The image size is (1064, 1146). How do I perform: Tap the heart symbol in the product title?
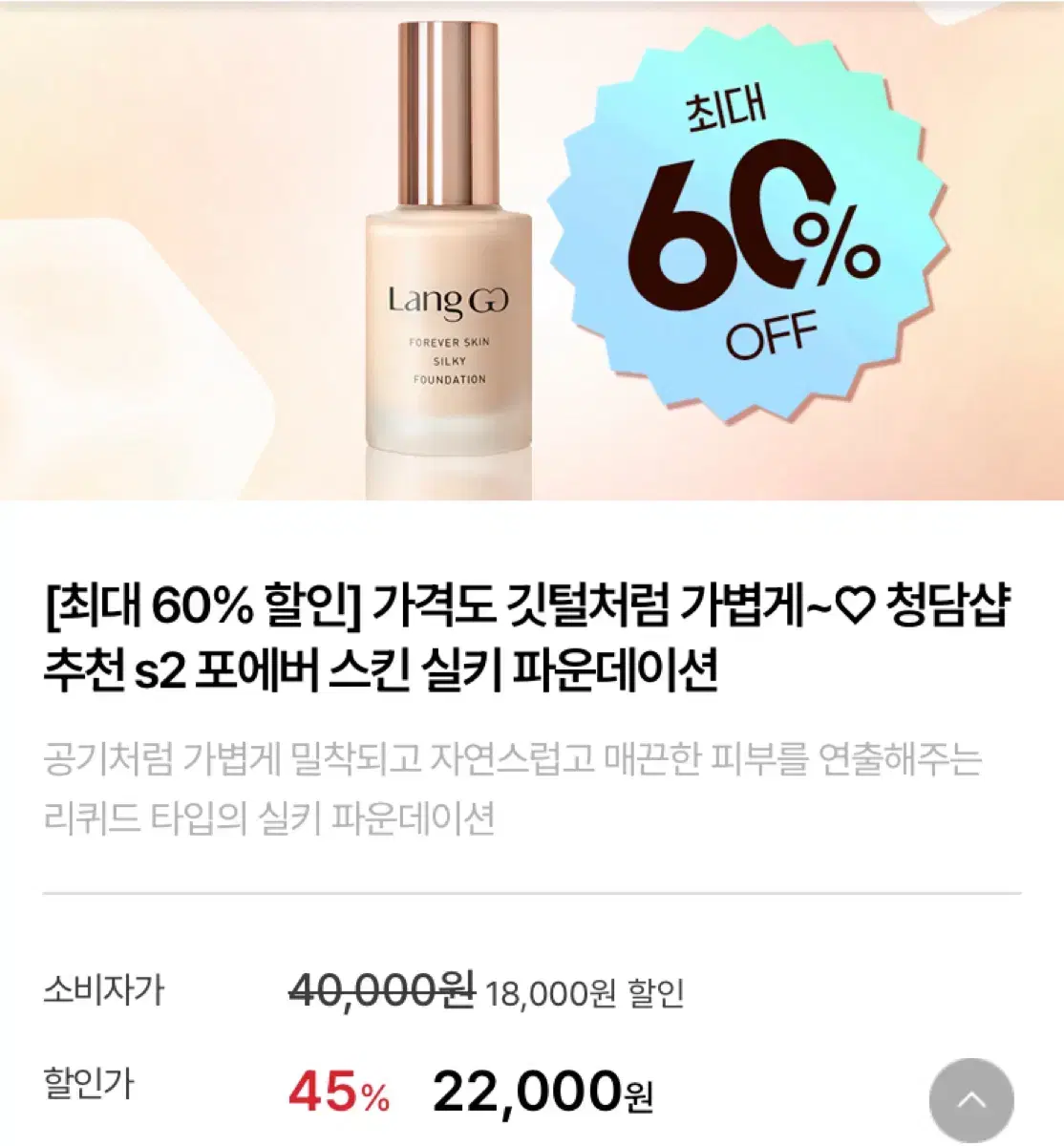point(855,606)
